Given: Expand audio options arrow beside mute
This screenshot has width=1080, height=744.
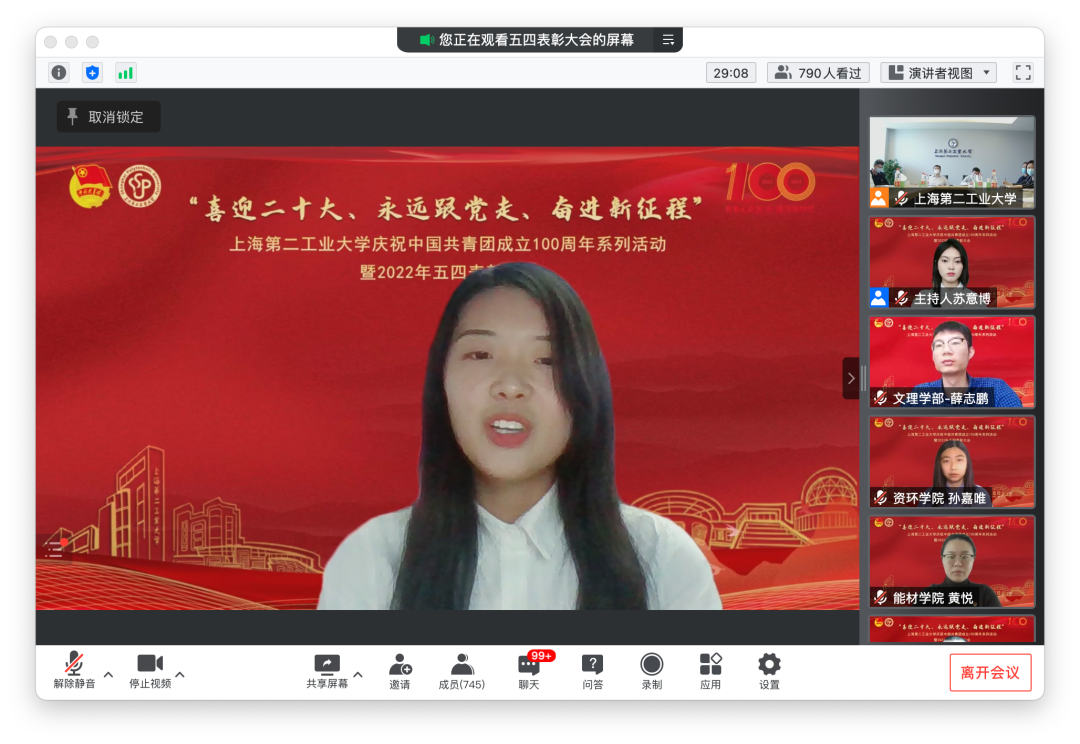Looking at the screenshot, I should pyautogui.click(x=108, y=674).
